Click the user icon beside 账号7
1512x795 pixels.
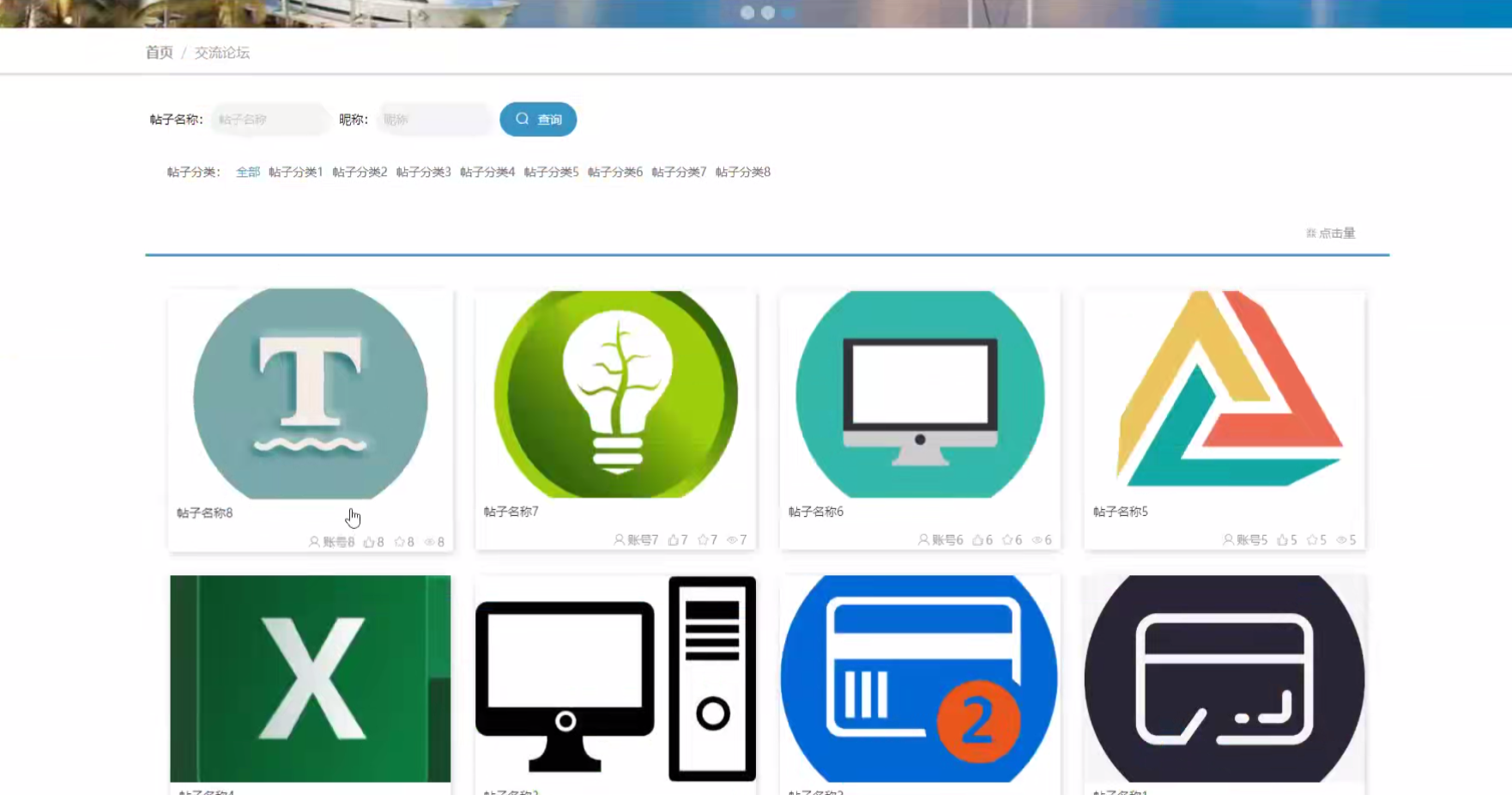[619, 539]
